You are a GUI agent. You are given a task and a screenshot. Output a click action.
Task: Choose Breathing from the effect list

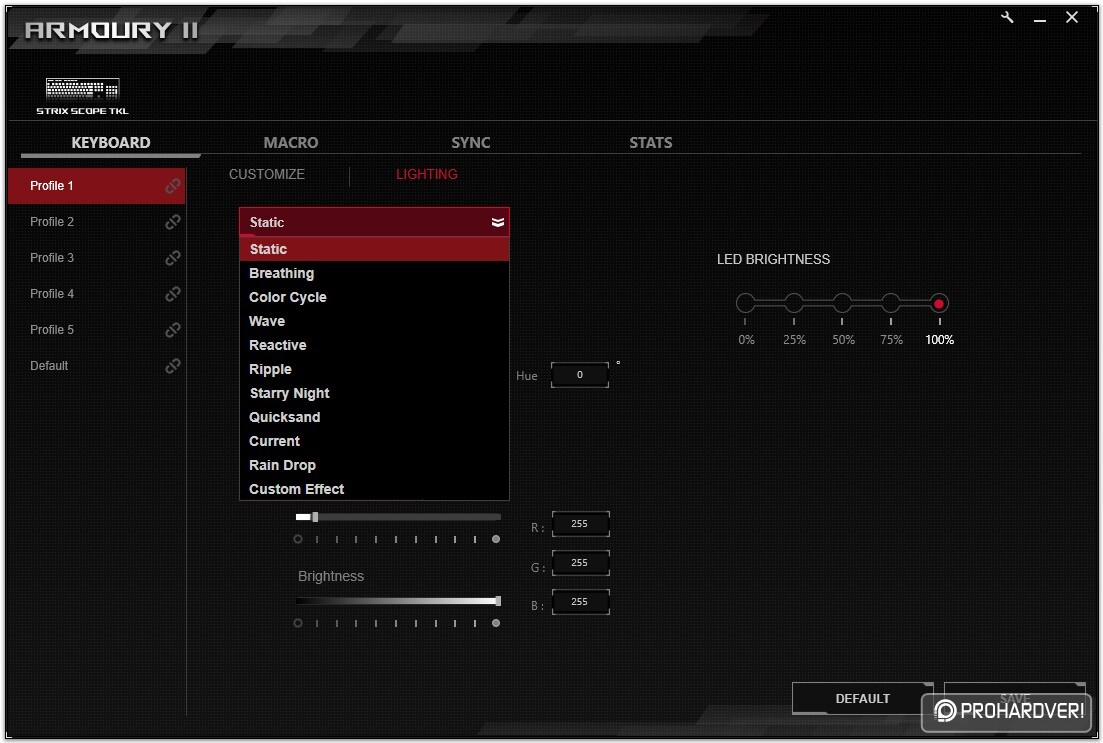374,273
